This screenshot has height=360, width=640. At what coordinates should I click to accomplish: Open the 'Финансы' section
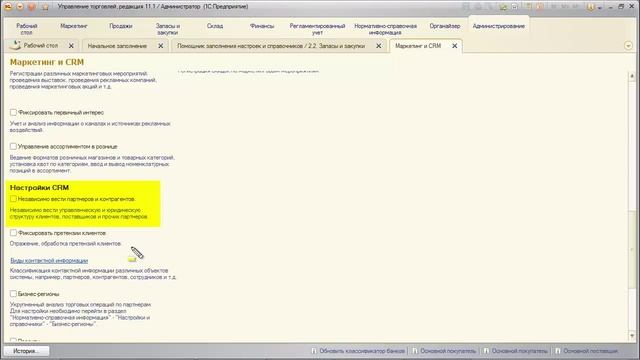pyautogui.click(x=262, y=26)
